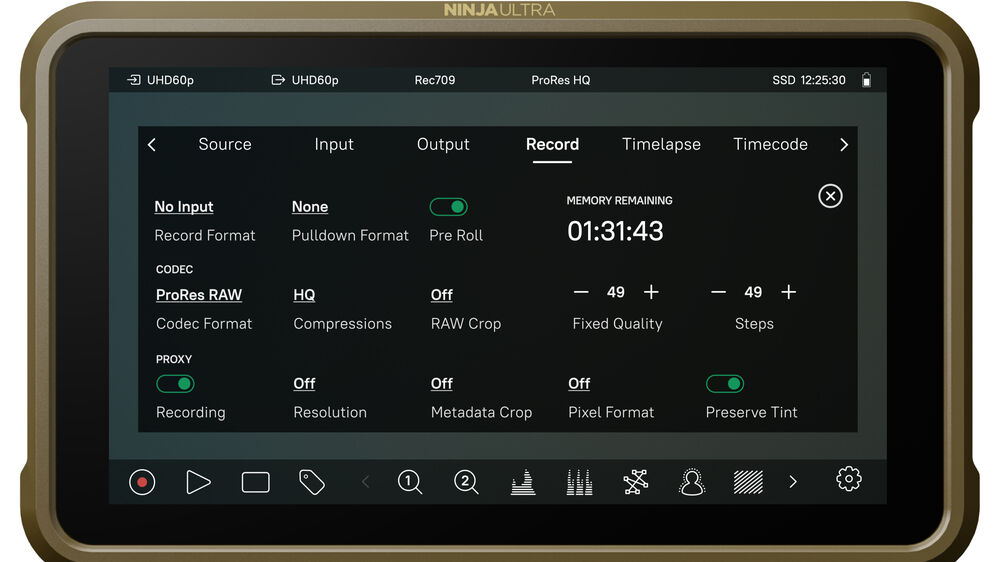Increase Steps with plus
Viewport: 1000px width, 562px height.
[789, 292]
